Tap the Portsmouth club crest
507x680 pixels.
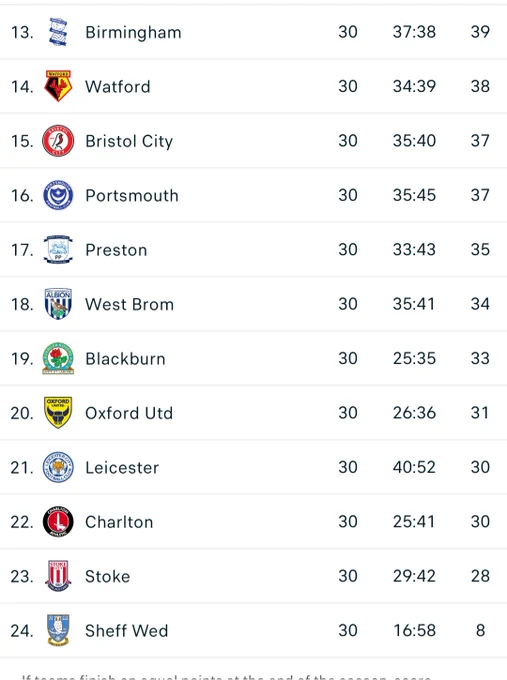[58, 195]
